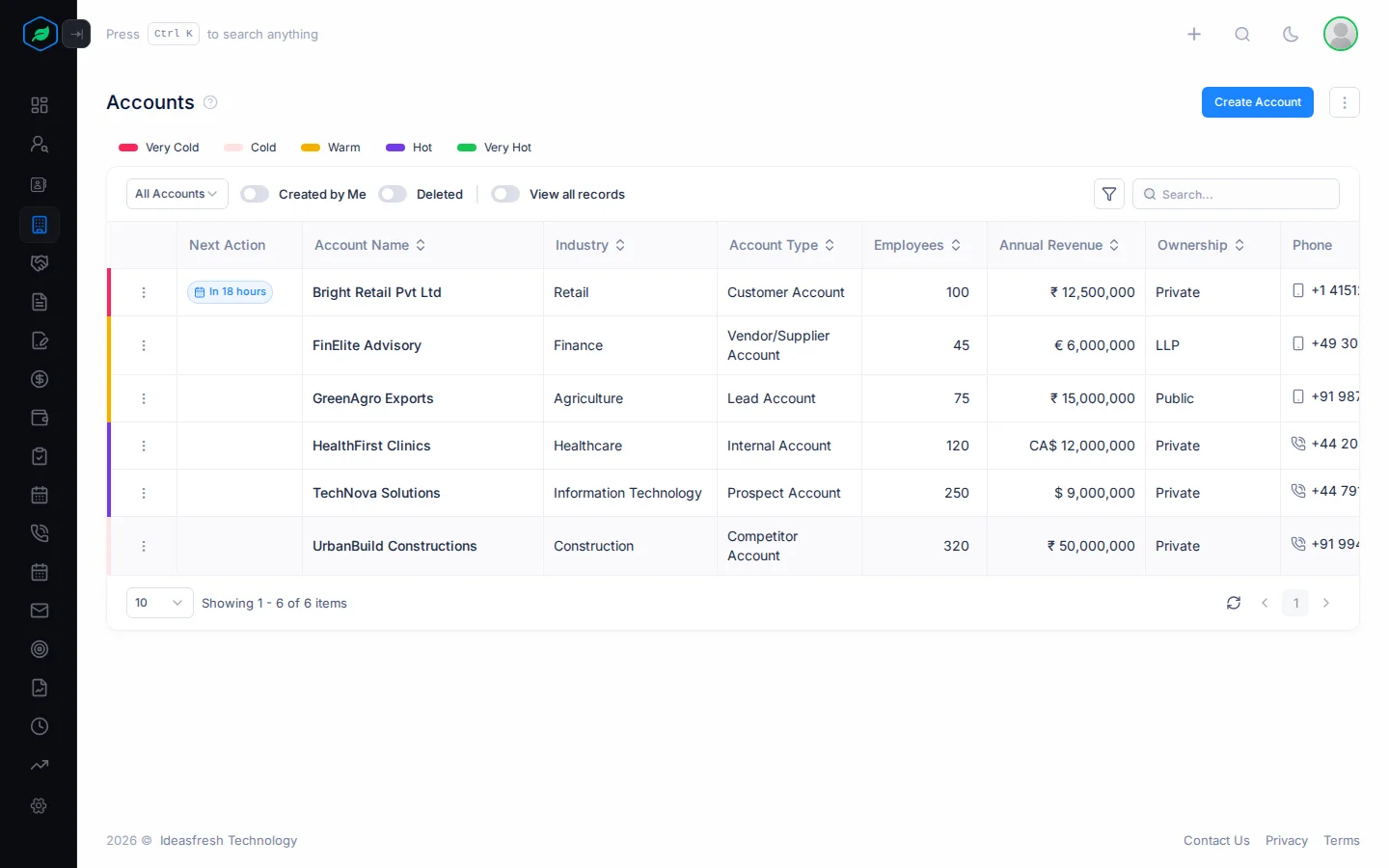
Task: Open the HealthFirst Clinics account name
Action: (x=371, y=446)
